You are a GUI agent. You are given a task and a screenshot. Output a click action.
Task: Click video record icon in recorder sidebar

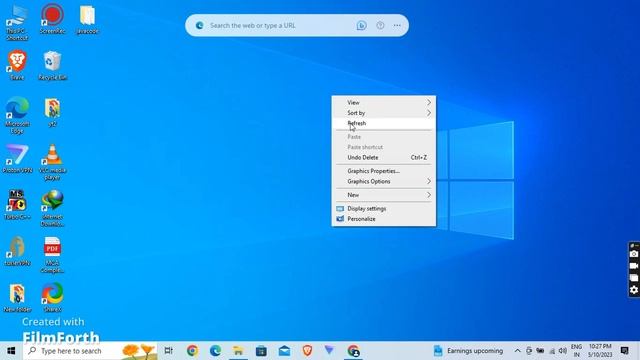tap(633, 266)
